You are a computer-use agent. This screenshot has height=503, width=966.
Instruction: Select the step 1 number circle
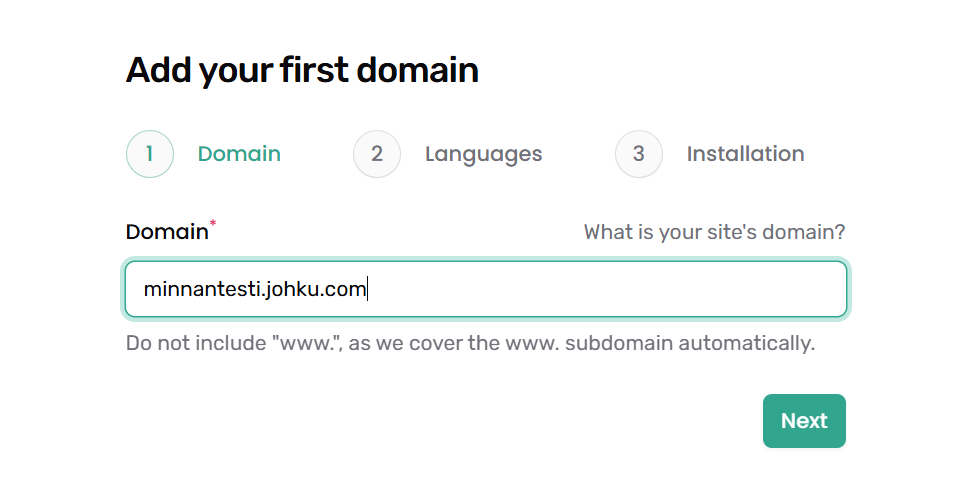(150, 154)
